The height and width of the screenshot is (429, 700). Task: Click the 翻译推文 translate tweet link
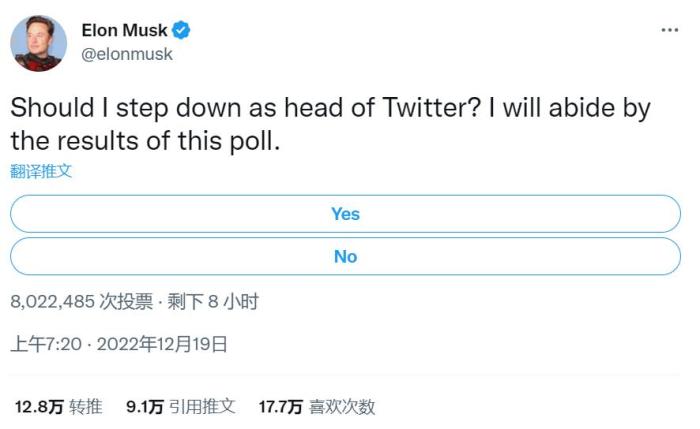pyautogui.click(x=41, y=171)
